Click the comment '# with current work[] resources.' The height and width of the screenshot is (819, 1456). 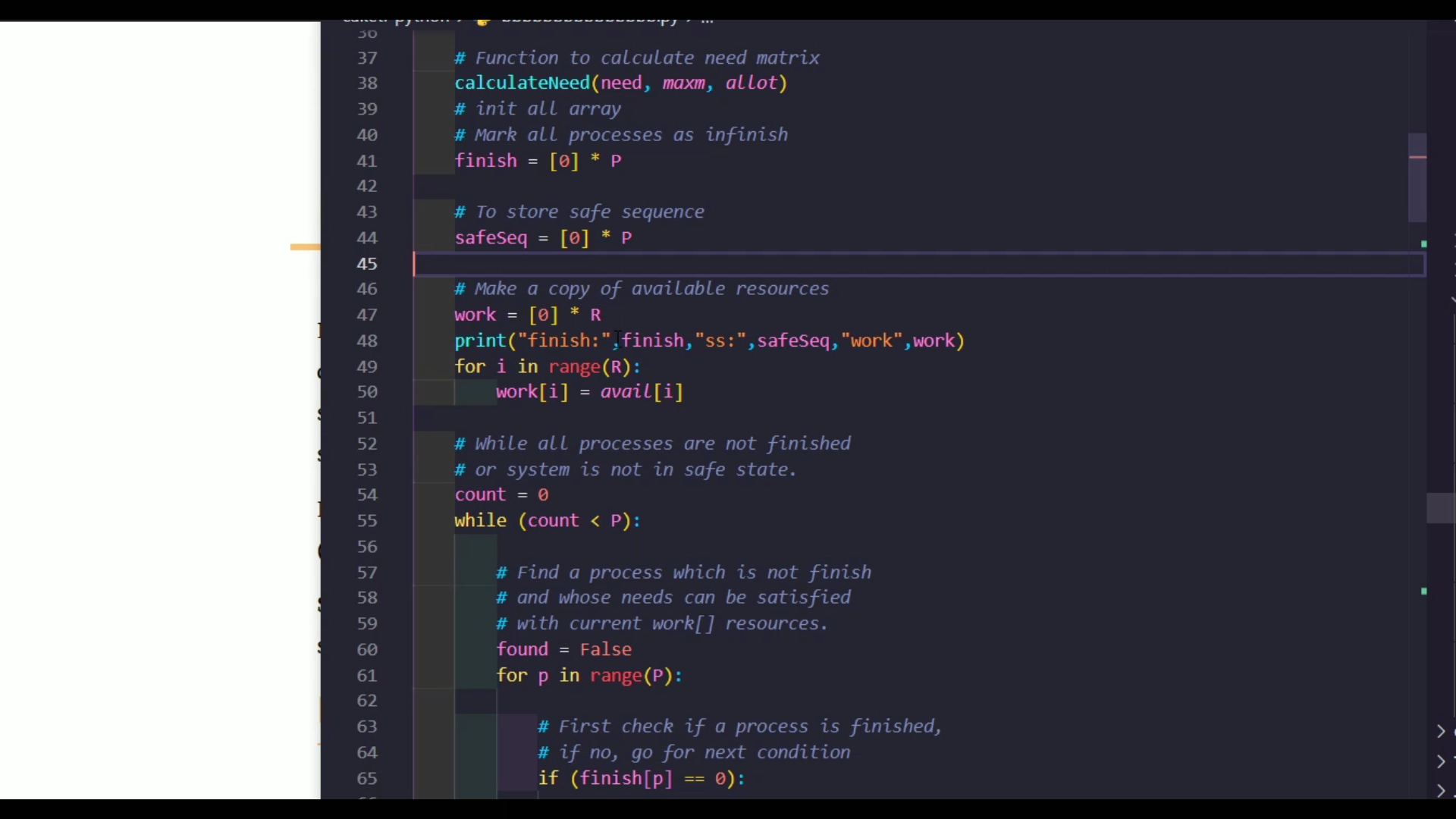tap(663, 624)
